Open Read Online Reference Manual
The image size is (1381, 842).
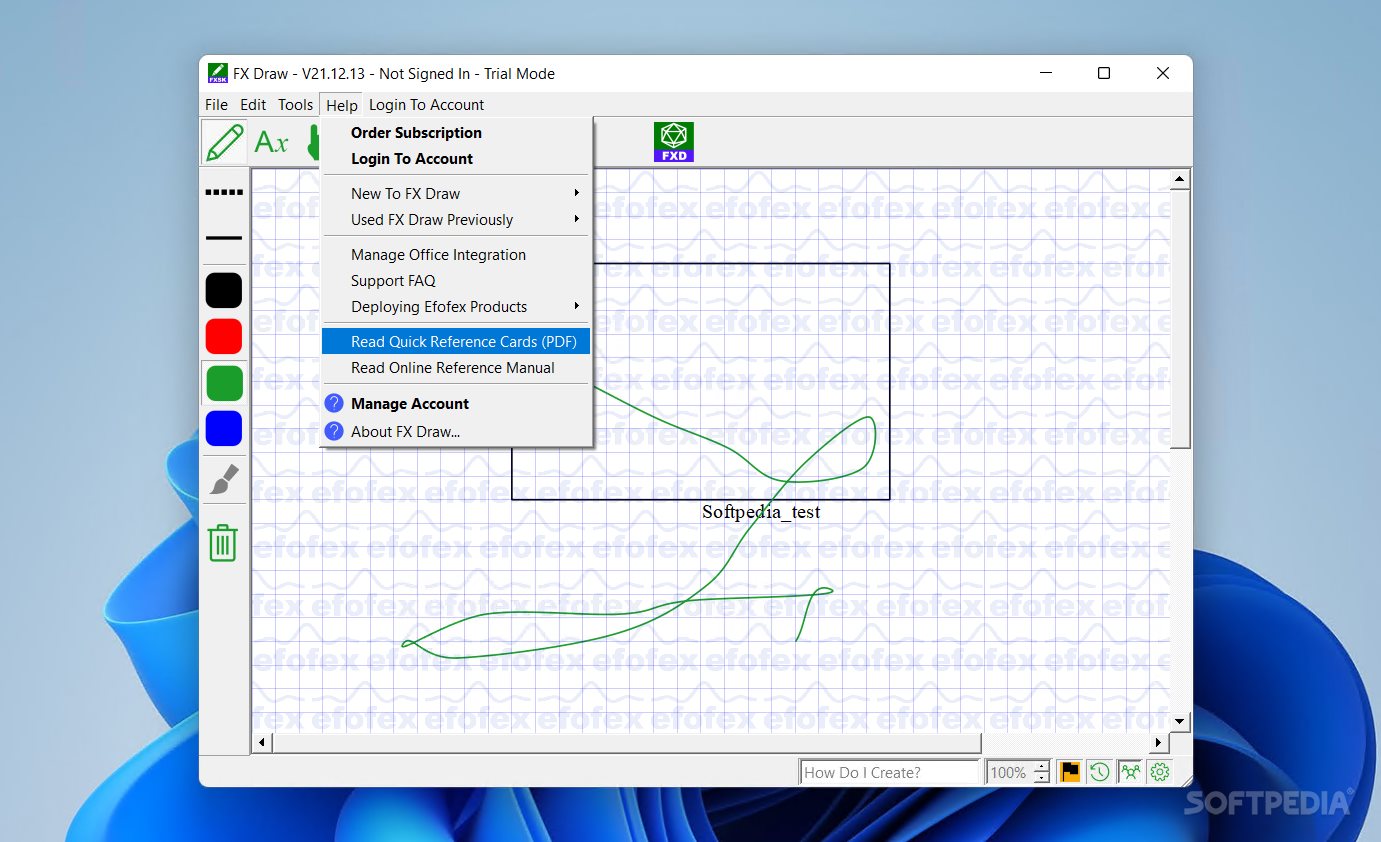pos(457,367)
